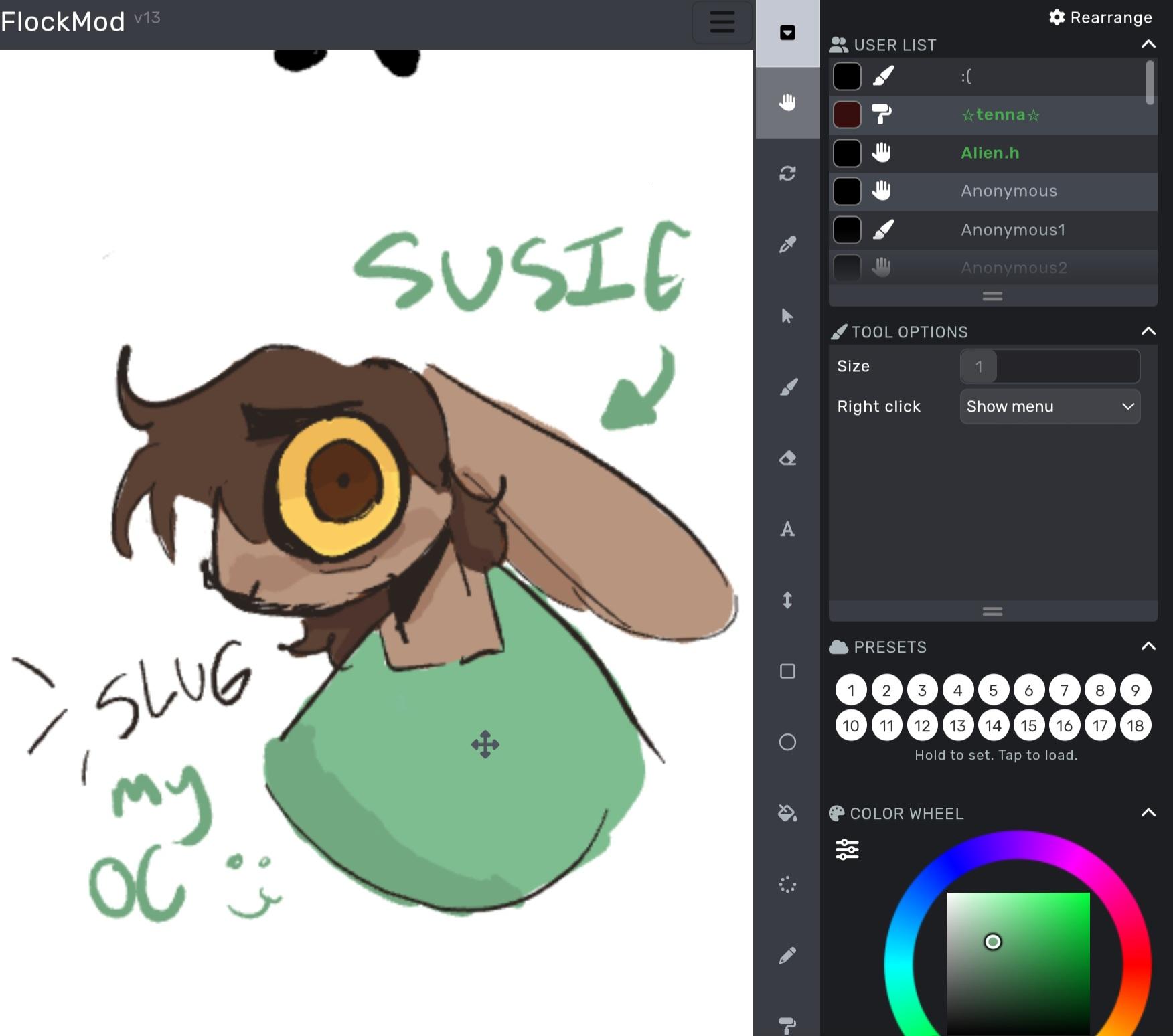Collapse the User List panel
This screenshot has width=1173, height=1036.
pyautogui.click(x=1148, y=44)
